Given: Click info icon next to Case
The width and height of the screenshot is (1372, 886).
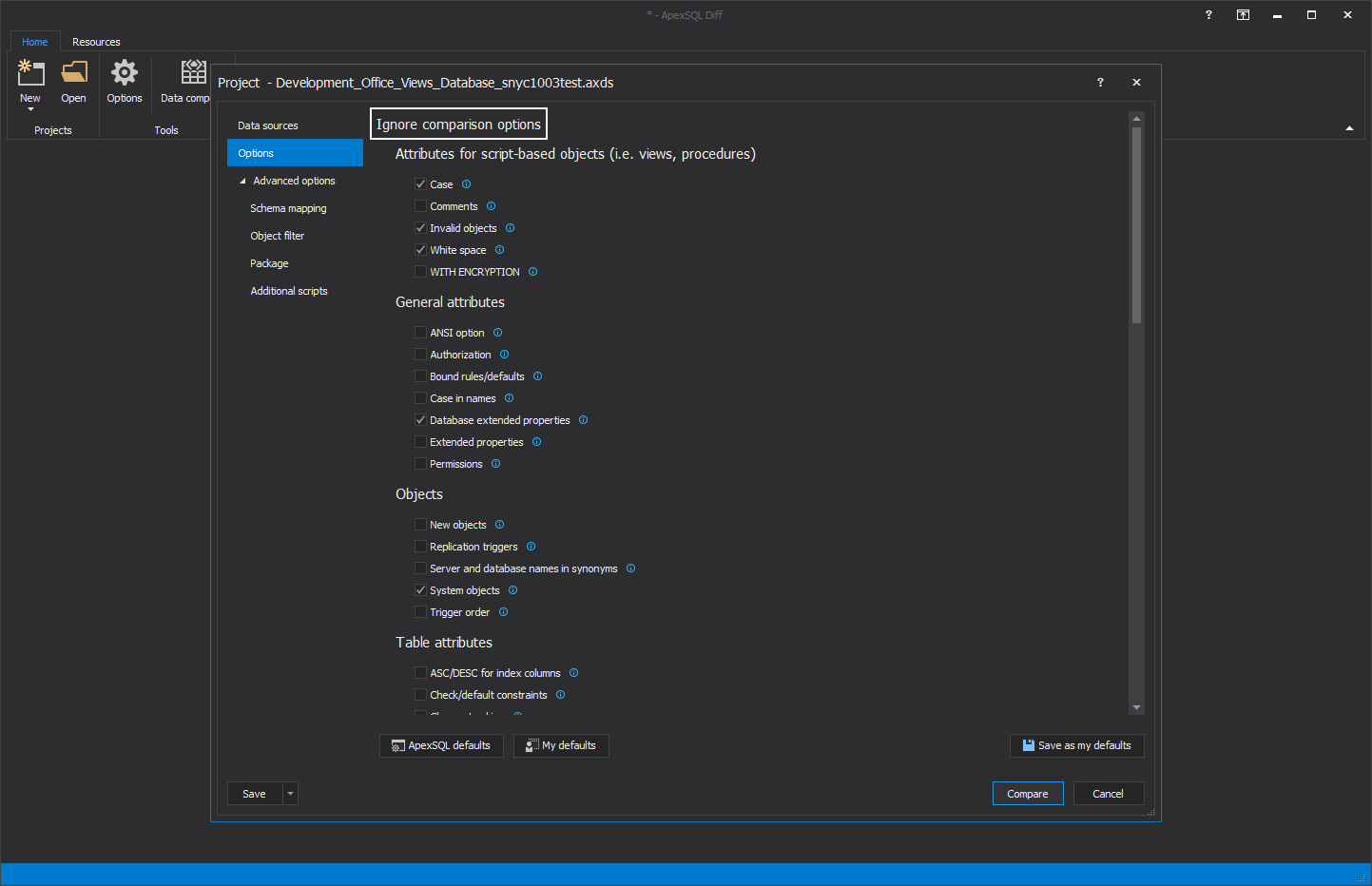Looking at the screenshot, I should click(466, 184).
